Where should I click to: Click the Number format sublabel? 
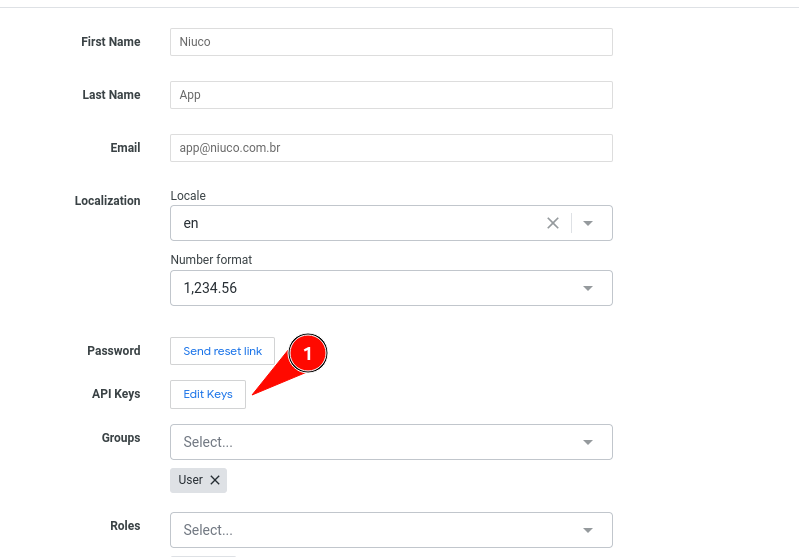211,260
